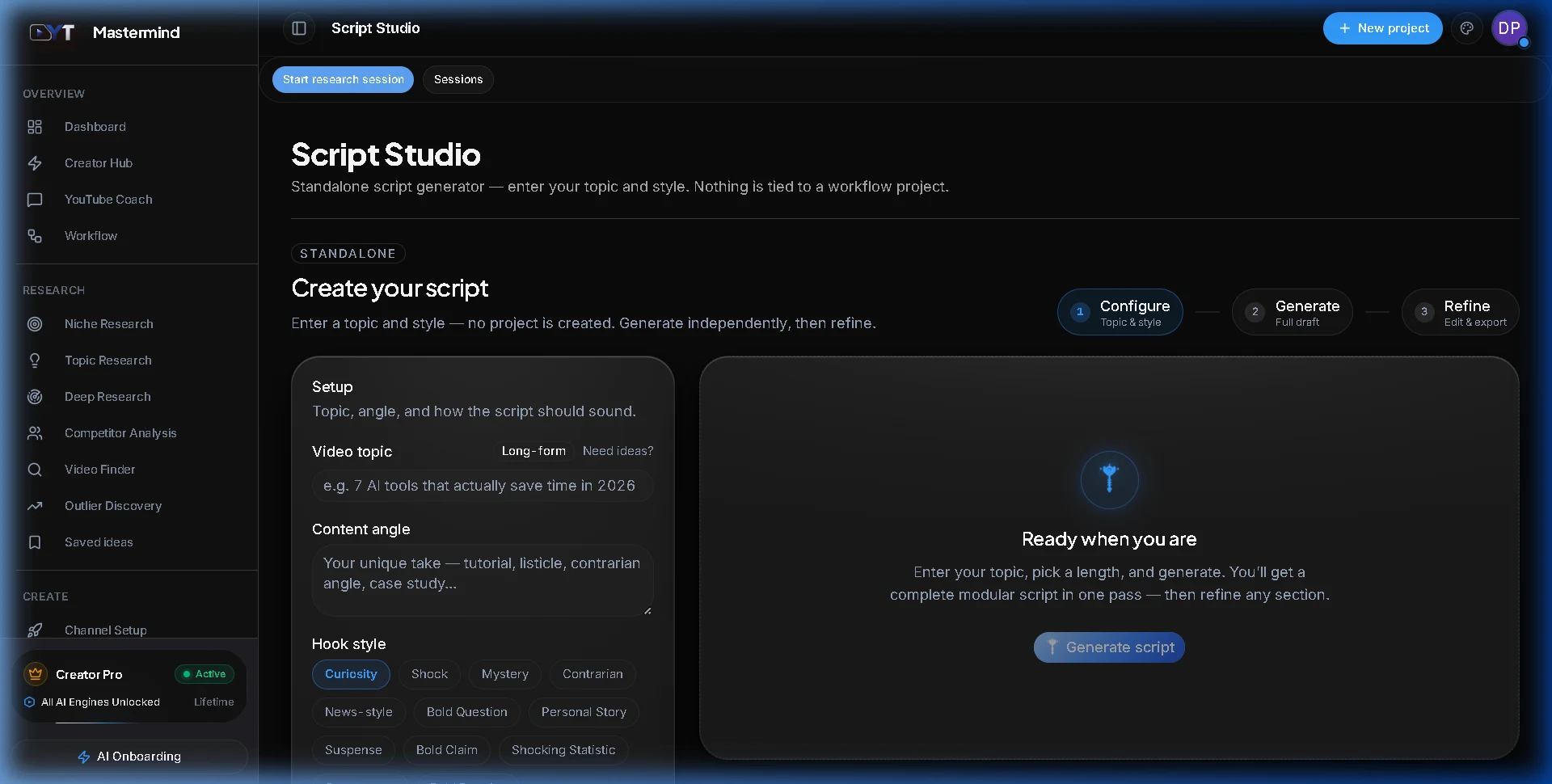Open the AI Onboarding button
The width and height of the screenshot is (1552, 784).
(129, 757)
